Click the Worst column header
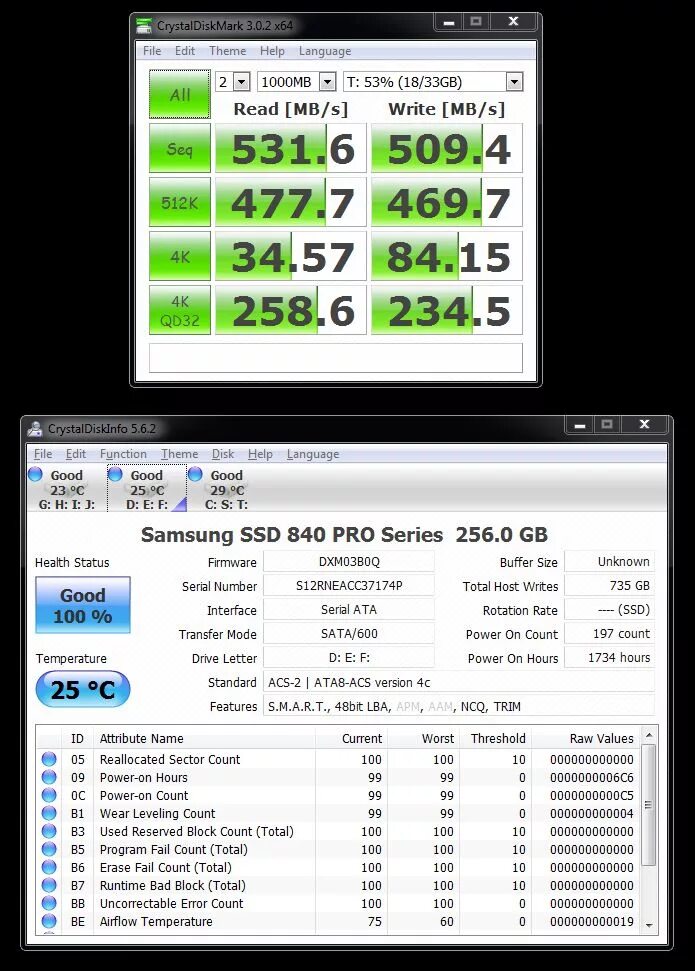 [424, 738]
